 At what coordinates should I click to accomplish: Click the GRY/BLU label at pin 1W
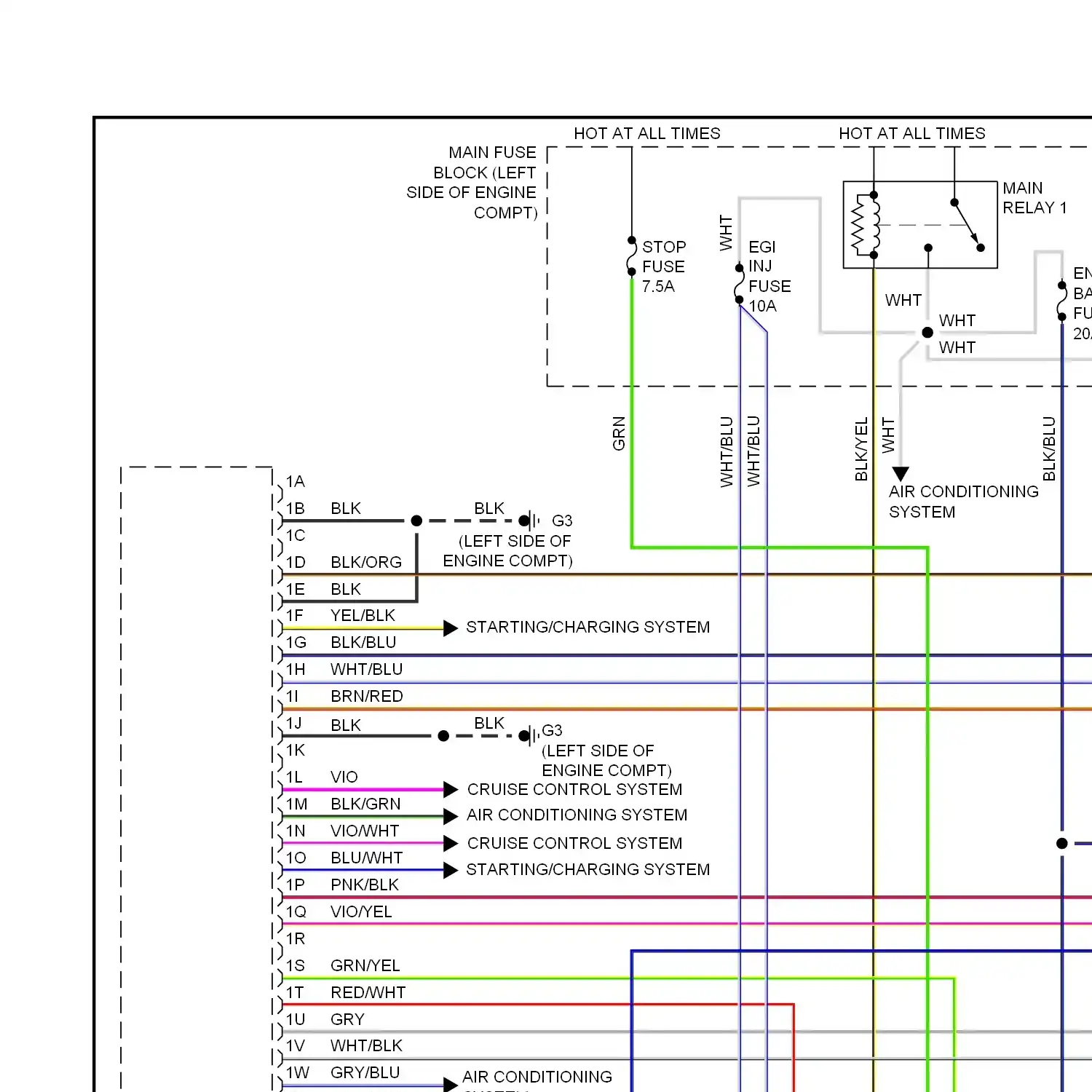click(365, 1072)
